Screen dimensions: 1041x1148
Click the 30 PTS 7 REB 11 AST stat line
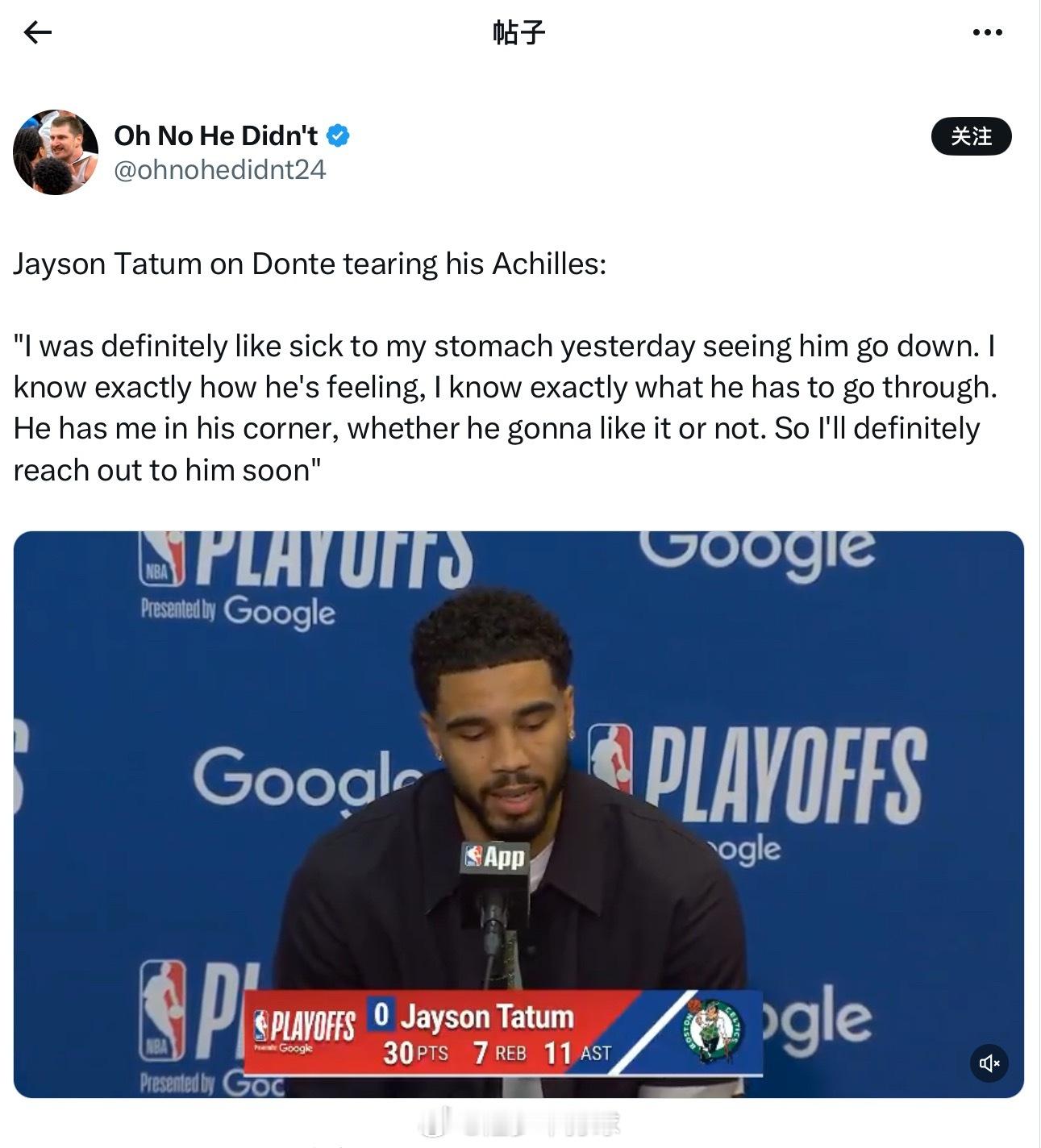click(497, 1053)
